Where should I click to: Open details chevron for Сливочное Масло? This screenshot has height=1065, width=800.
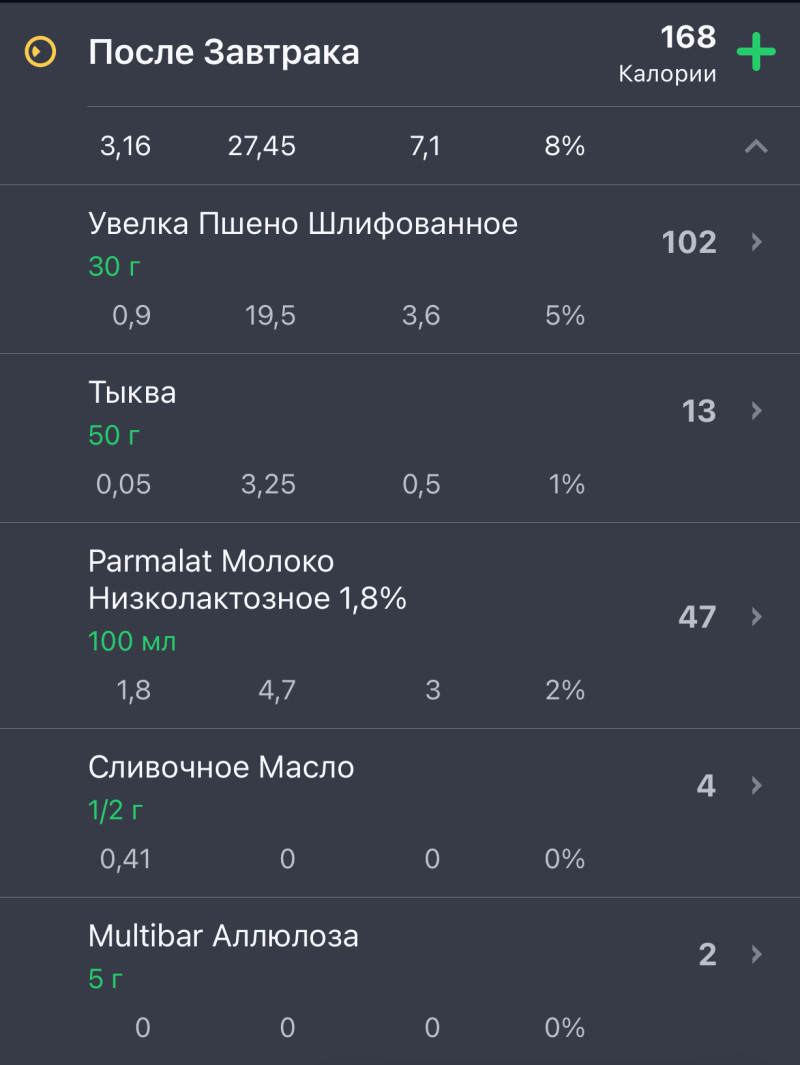tap(757, 785)
